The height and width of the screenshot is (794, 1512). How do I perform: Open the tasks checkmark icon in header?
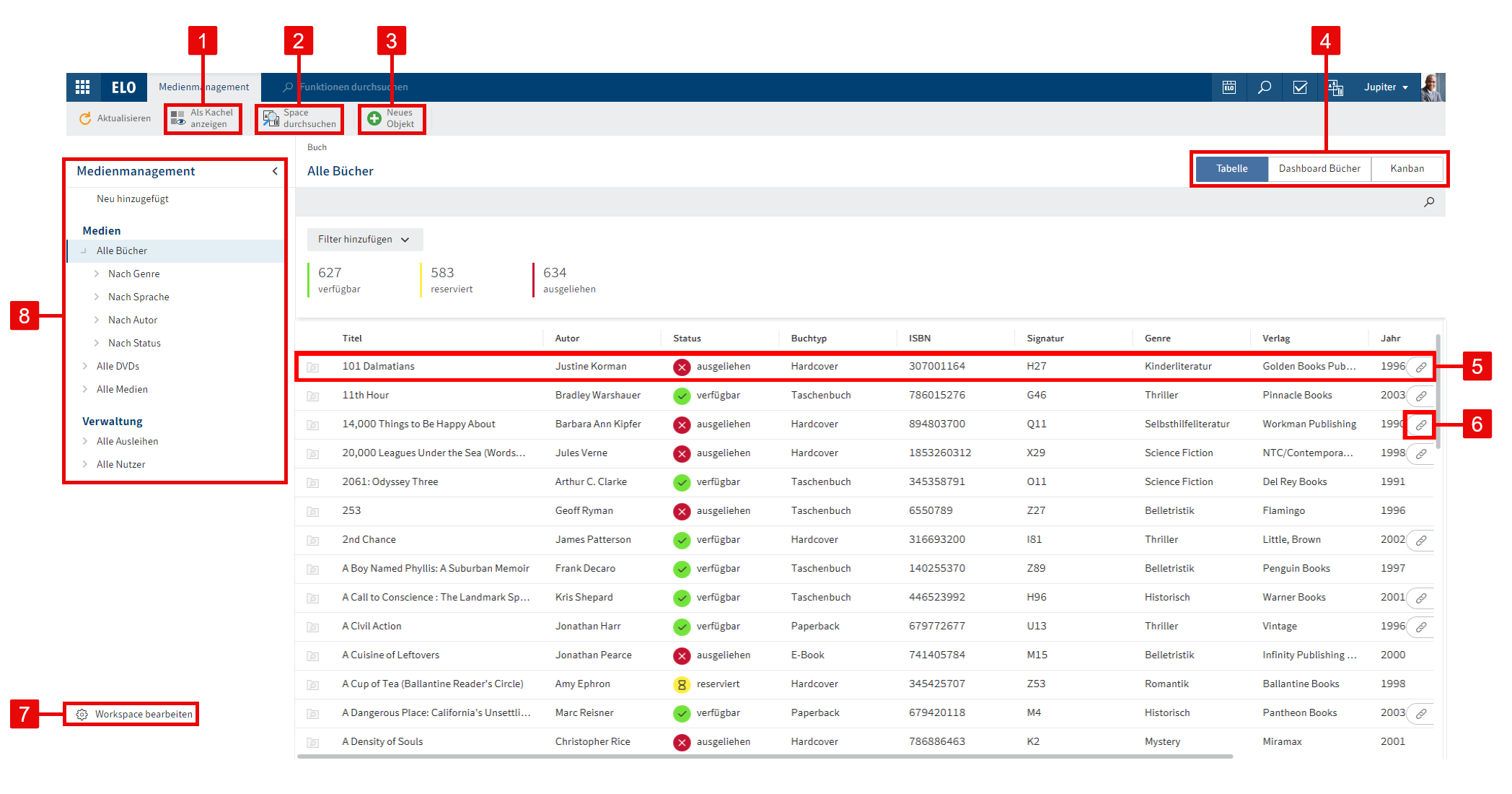[1300, 87]
